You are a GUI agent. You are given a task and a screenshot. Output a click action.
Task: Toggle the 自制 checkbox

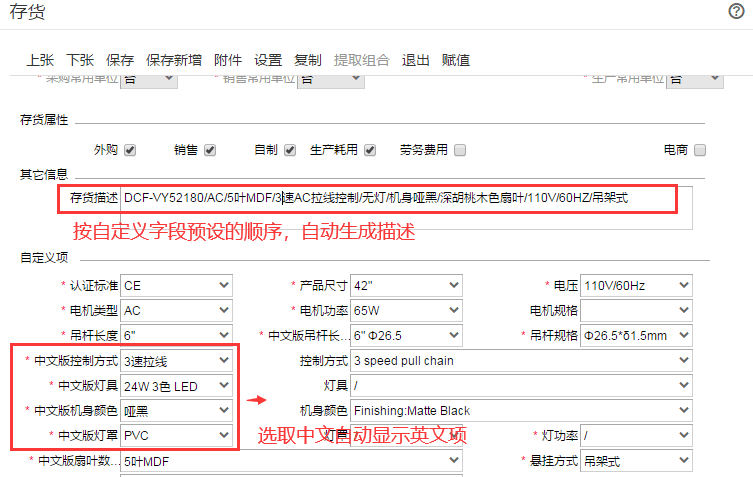click(x=290, y=150)
